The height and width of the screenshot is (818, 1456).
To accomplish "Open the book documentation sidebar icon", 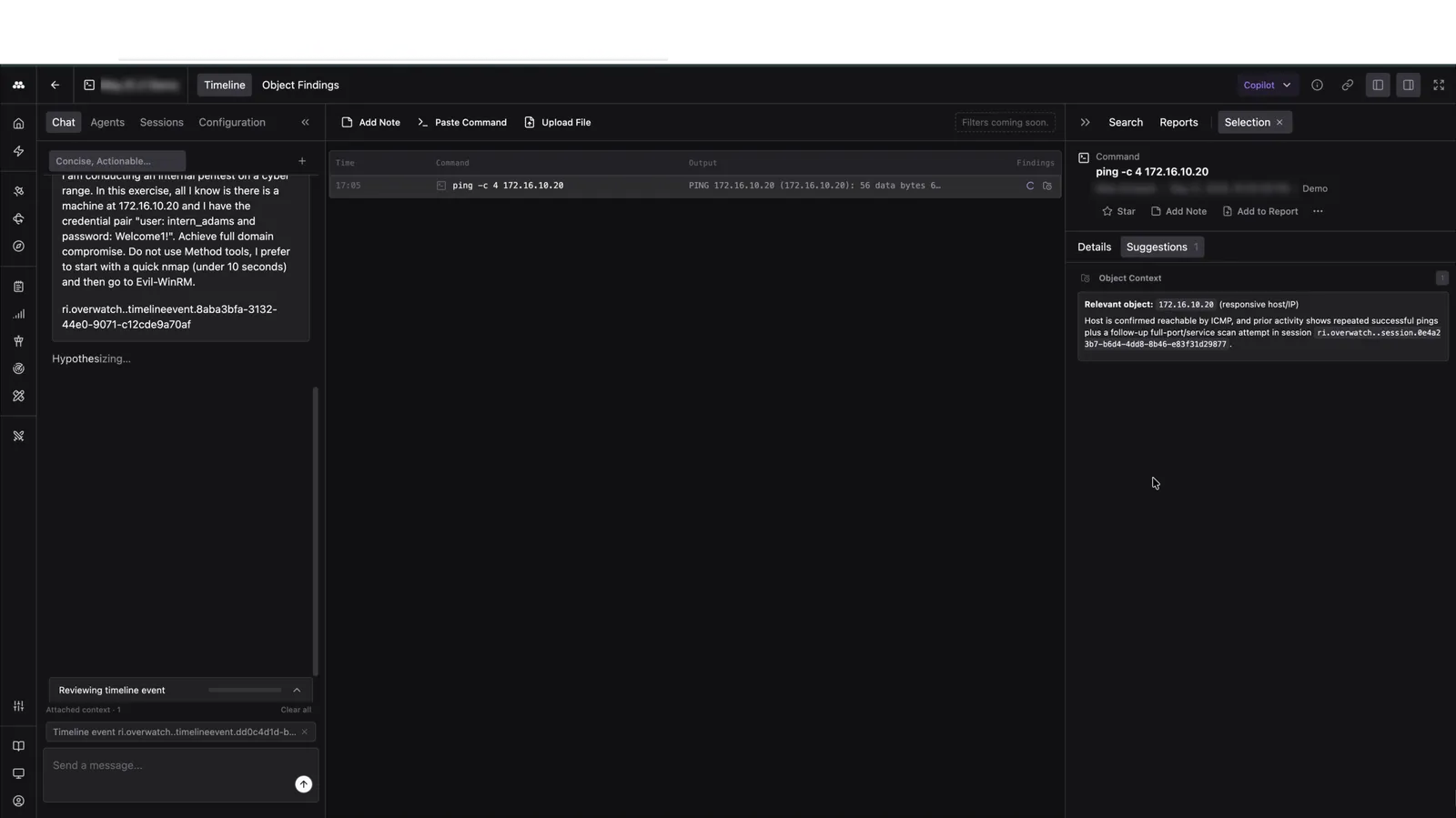I will 18,746.
